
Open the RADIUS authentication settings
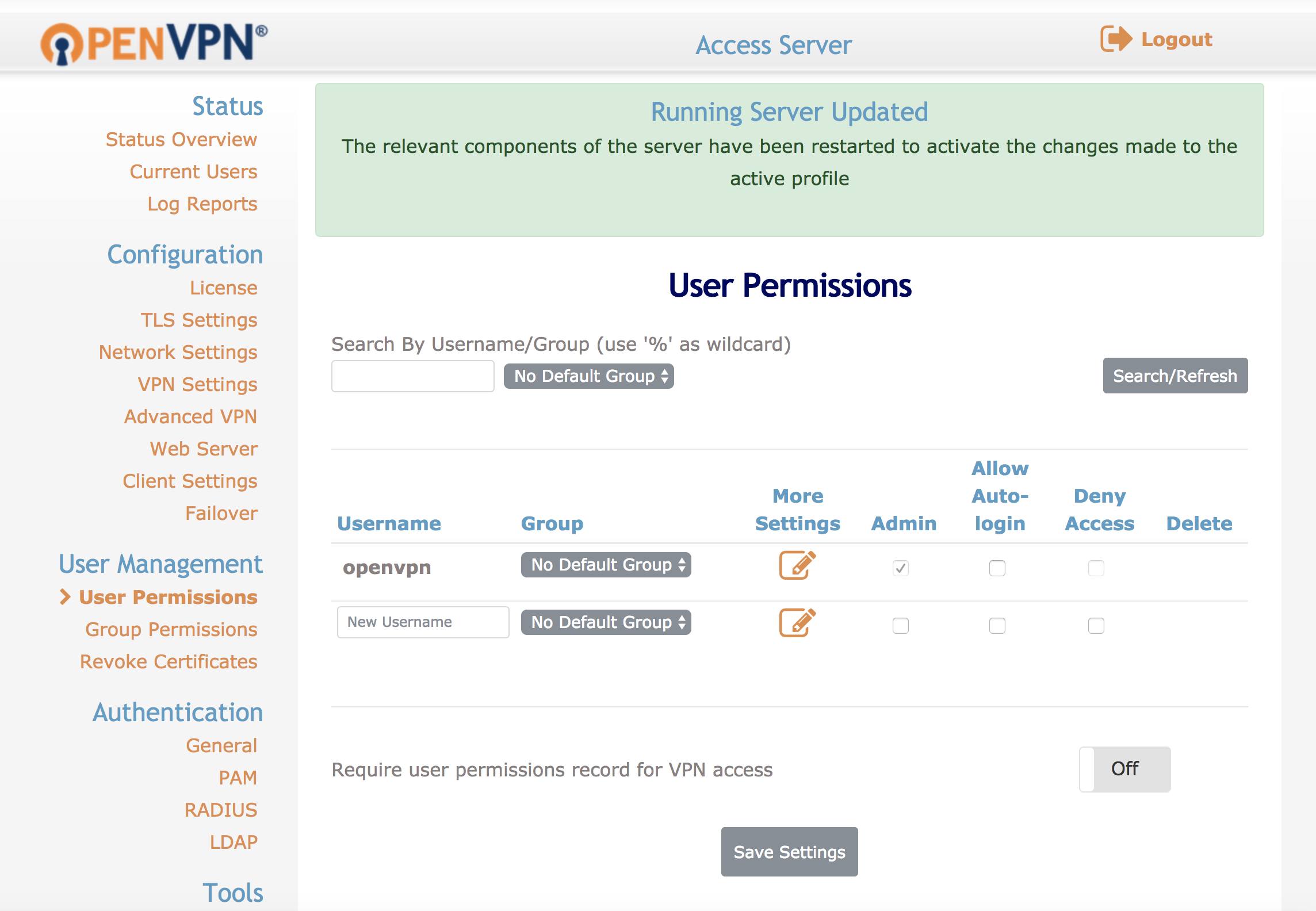pos(221,809)
